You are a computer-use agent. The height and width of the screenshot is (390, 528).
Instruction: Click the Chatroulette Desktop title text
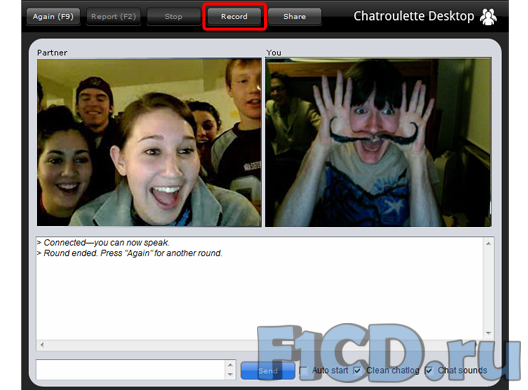click(x=414, y=16)
